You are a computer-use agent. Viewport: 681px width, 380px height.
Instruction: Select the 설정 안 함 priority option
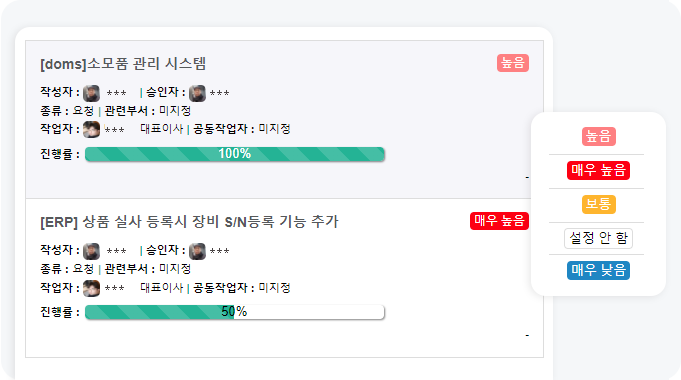pos(598,238)
